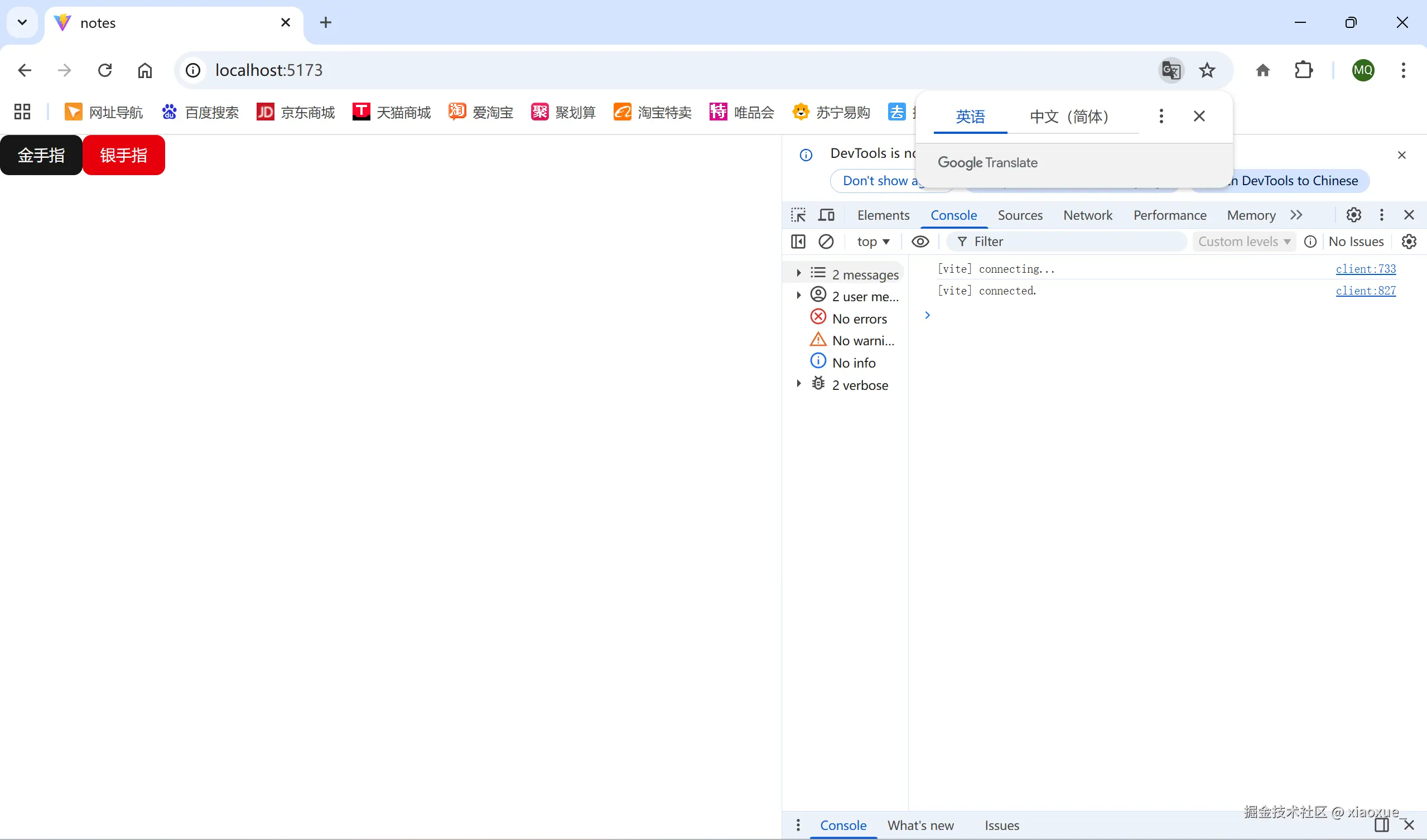Viewport: 1427px width, 840px height.
Task: Open console settings gear beside No Issues
Action: (x=1409, y=242)
